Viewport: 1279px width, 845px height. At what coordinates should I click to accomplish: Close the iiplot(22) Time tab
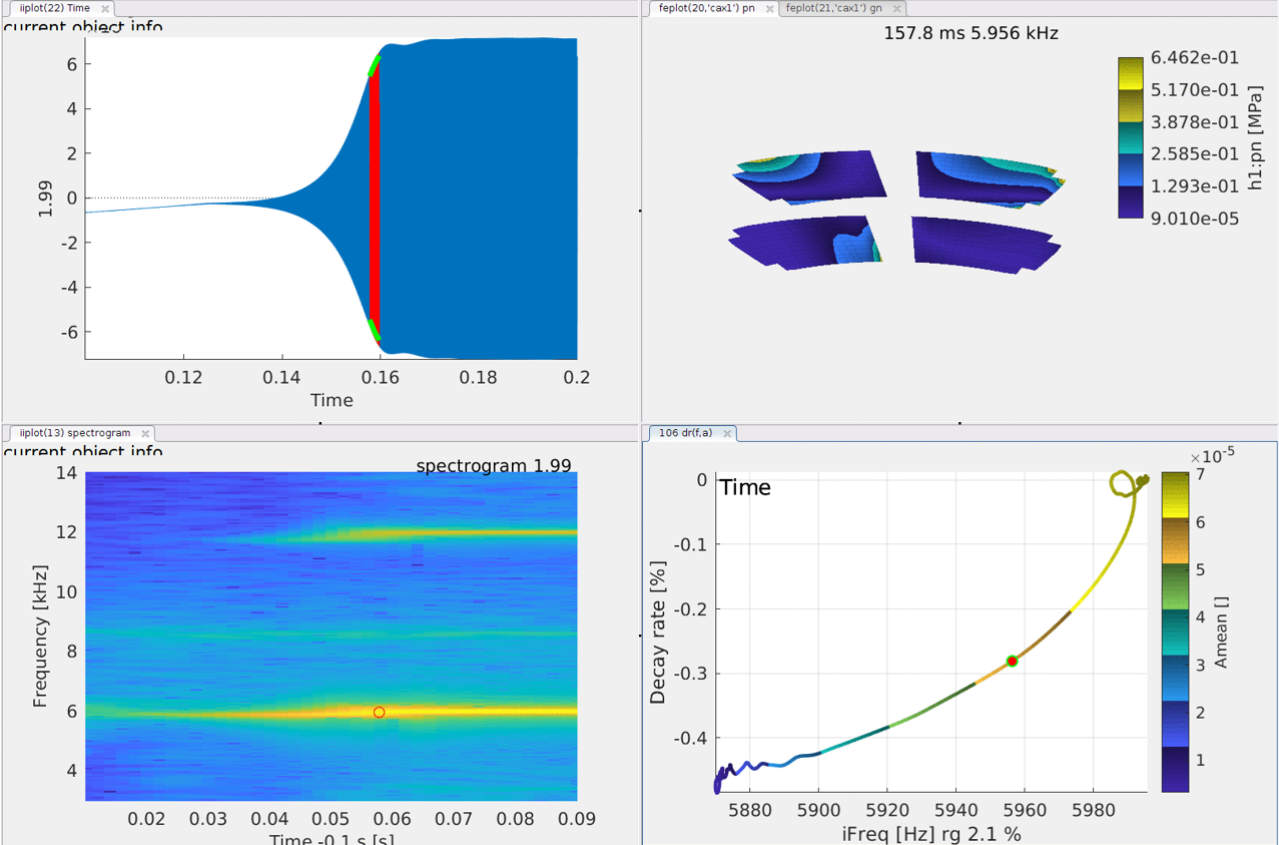[106, 8]
